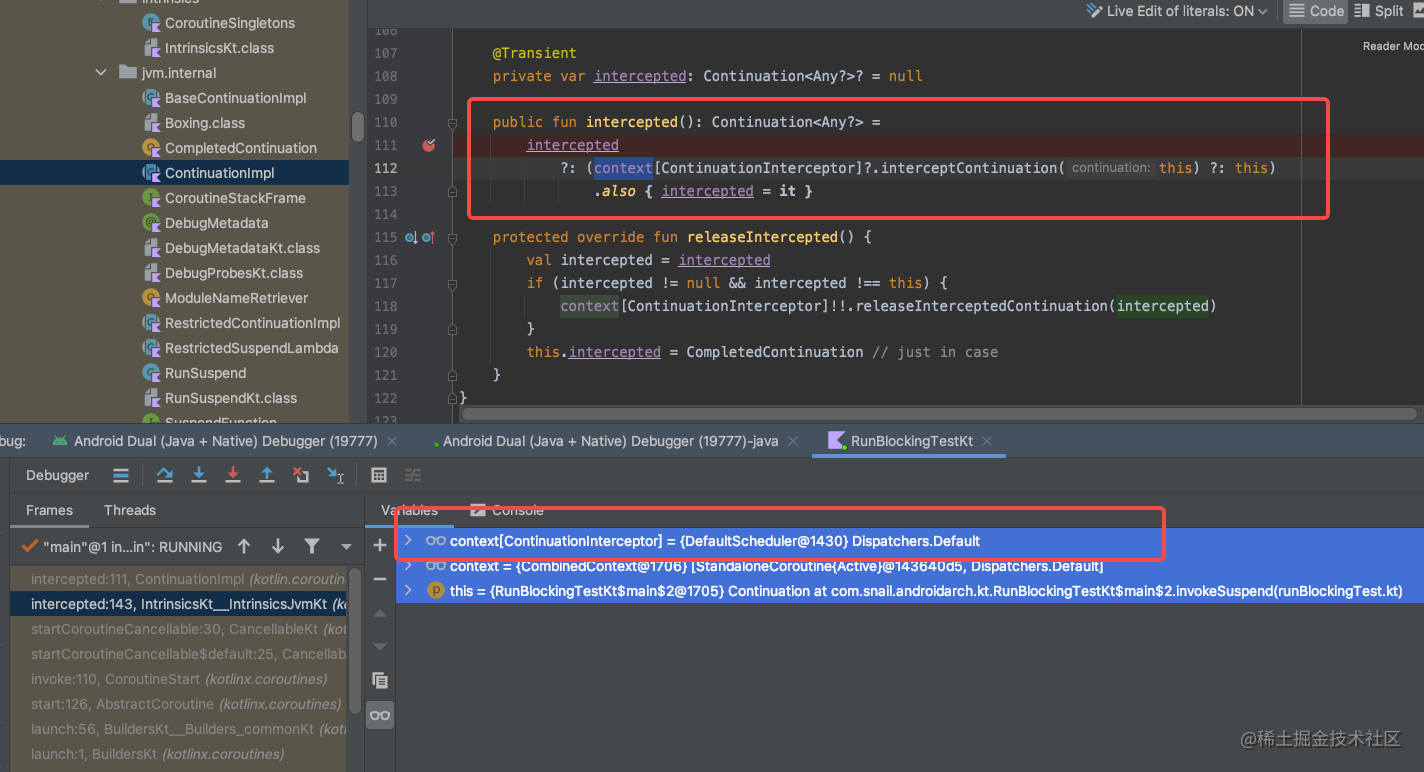Image resolution: width=1424 pixels, height=772 pixels.
Task: Open the debugger layout settings (hamburger icon)
Action: pos(121,475)
